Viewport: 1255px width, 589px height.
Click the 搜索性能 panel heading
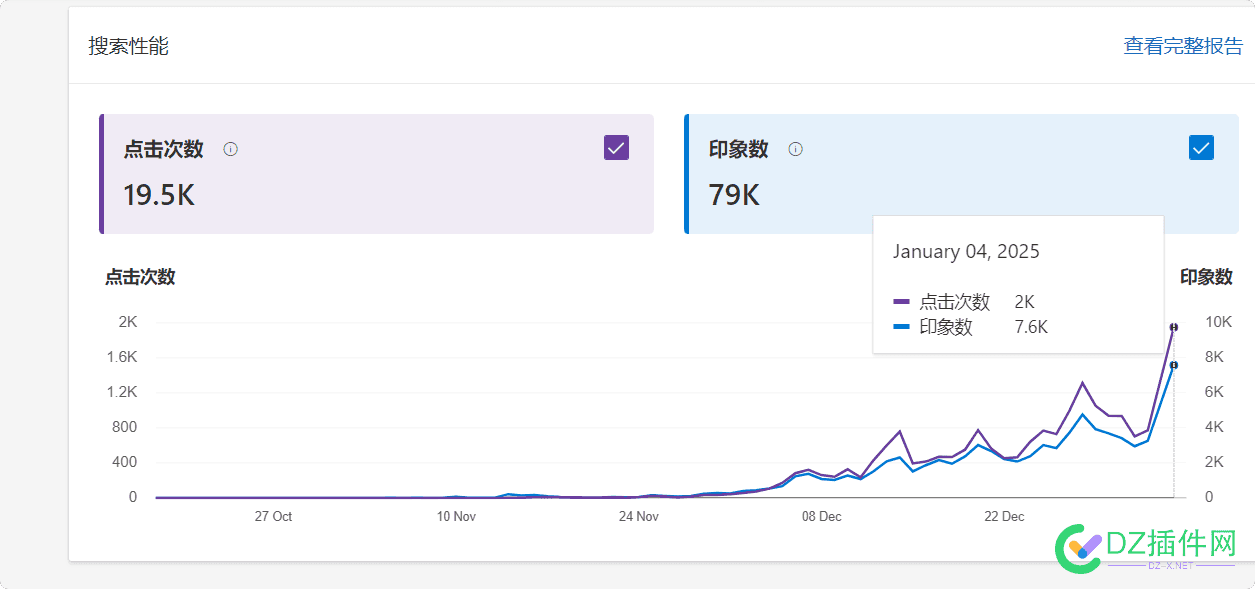(128, 46)
